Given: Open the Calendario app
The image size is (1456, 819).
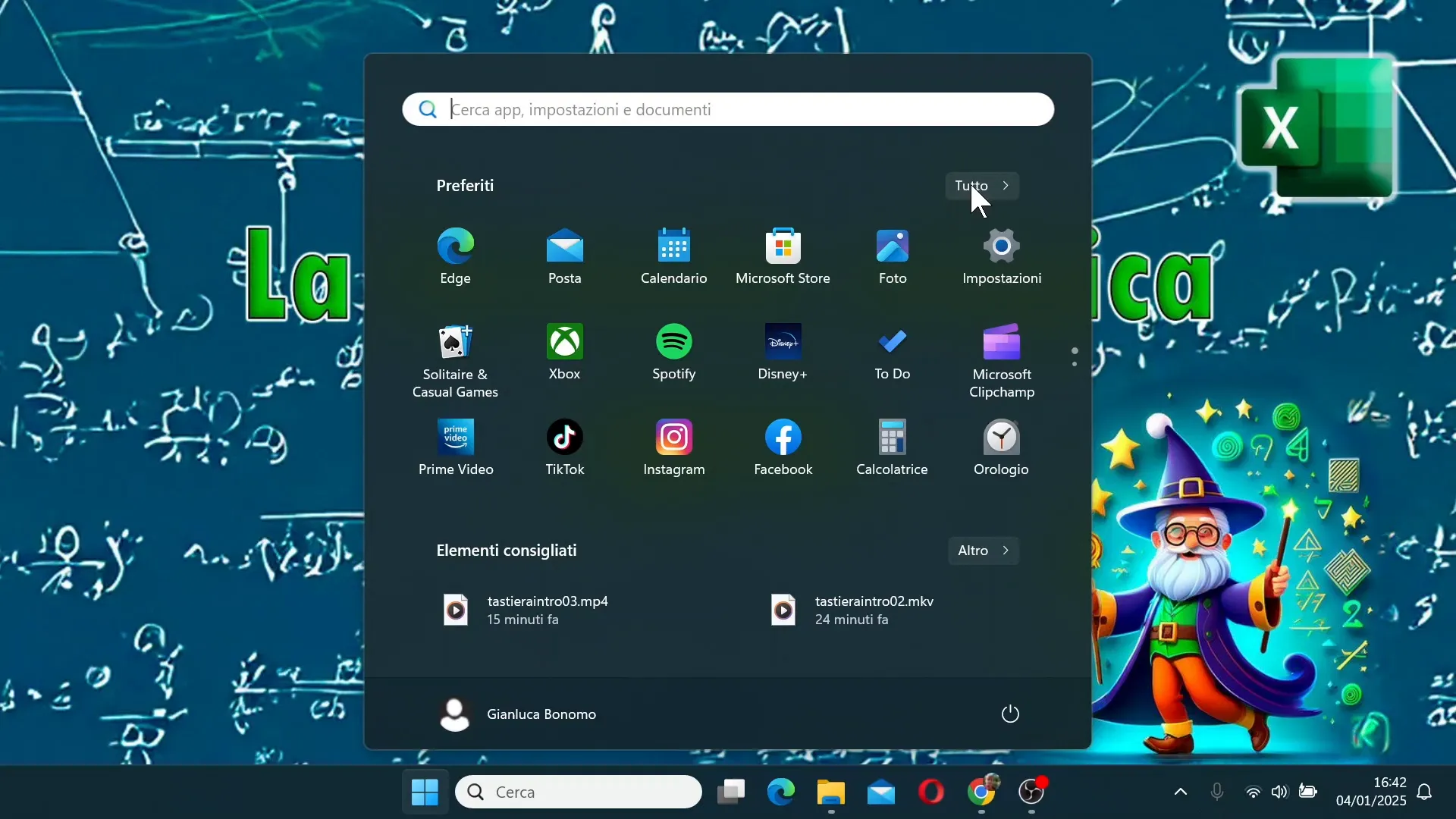Looking at the screenshot, I should tap(674, 256).
